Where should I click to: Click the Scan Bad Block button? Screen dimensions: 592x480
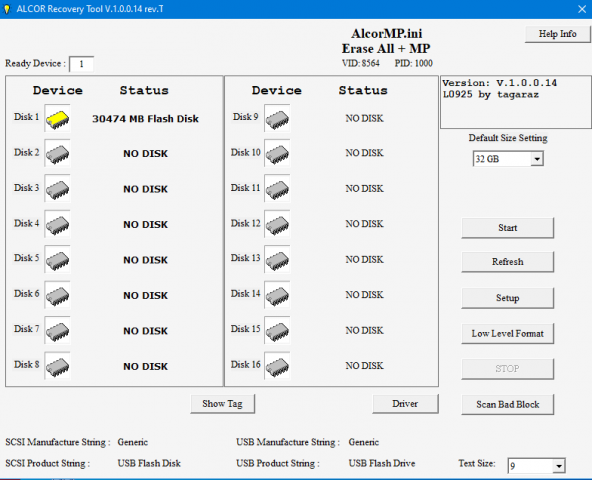[507, 404]
